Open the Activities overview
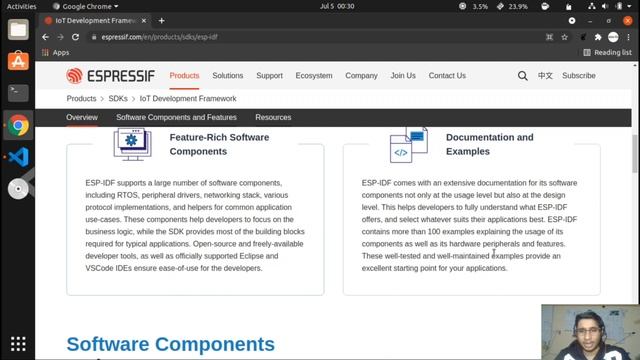Viewport: 640px width, 360px height. [x=22, y=6]
